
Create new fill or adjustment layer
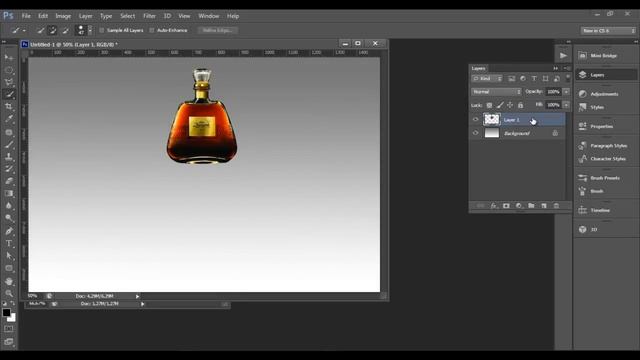pos(519,206)
